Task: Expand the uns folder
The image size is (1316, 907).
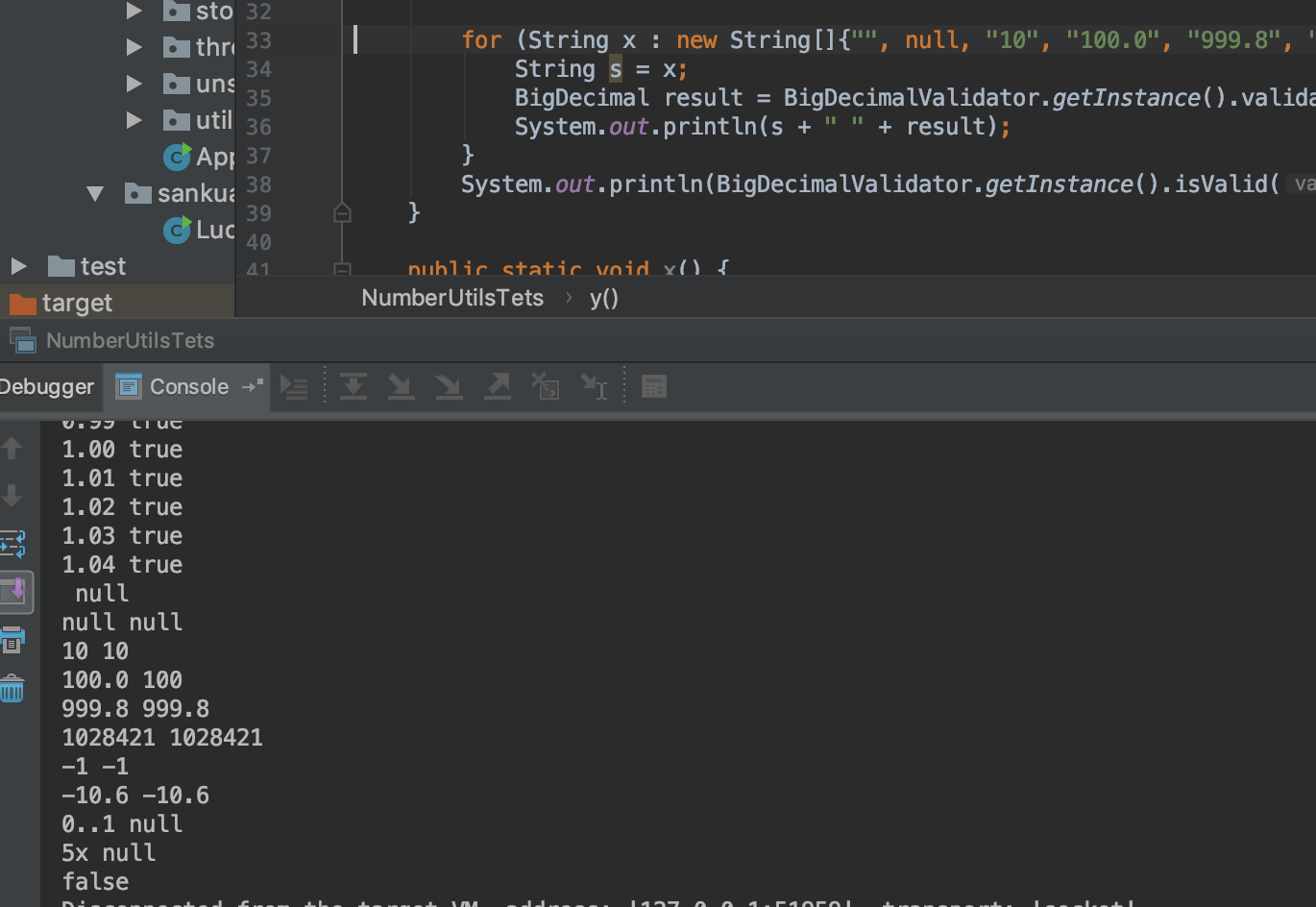Action: pos(134,84)
